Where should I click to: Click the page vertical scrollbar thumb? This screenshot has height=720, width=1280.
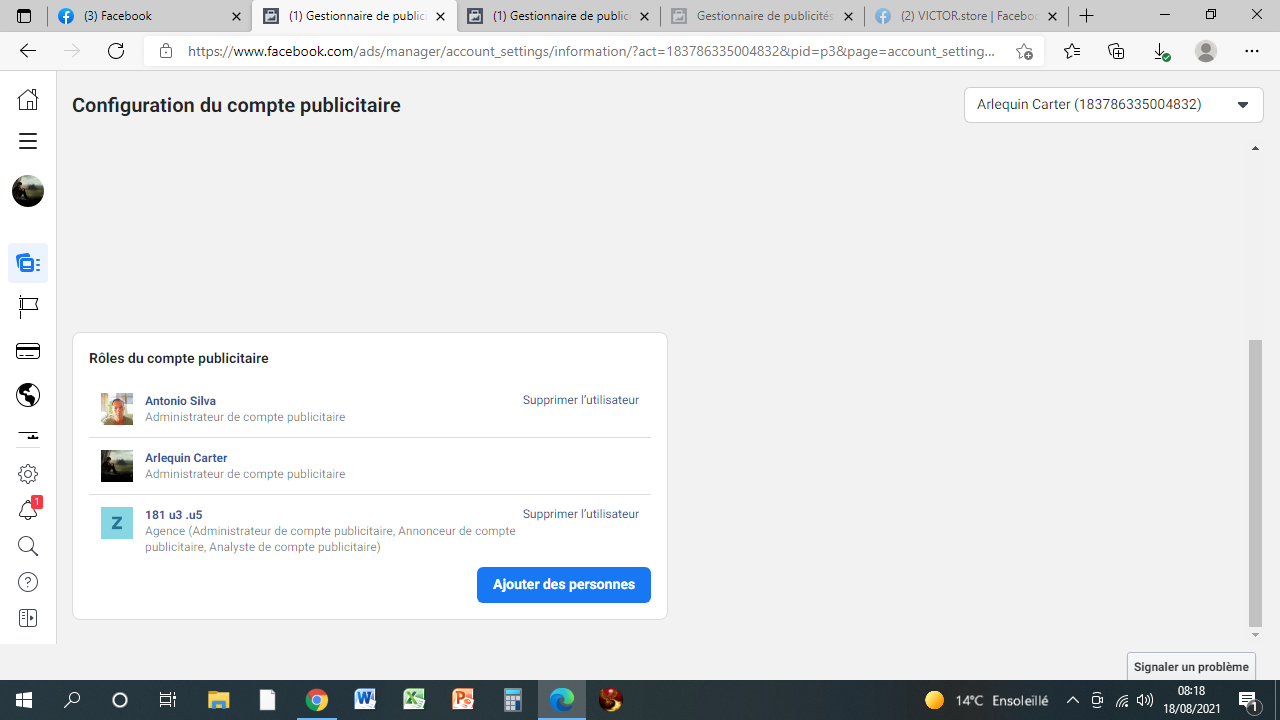coord(1256,480)
